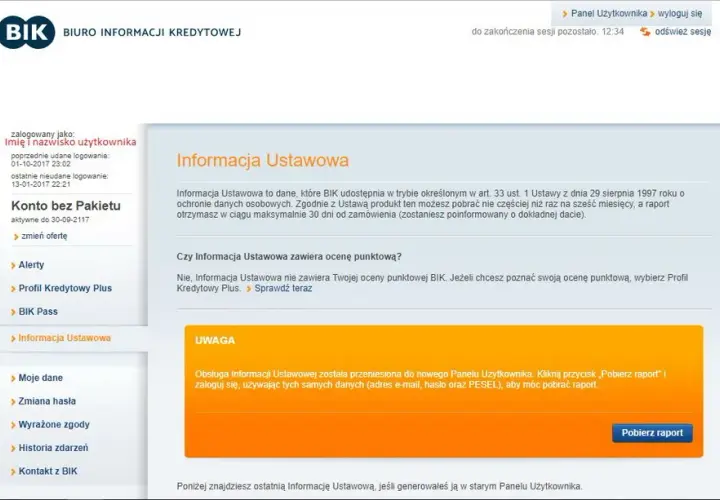Screen dimensions: 720x500
Task: Click the session time remaining 12:34
Action: 613,32
